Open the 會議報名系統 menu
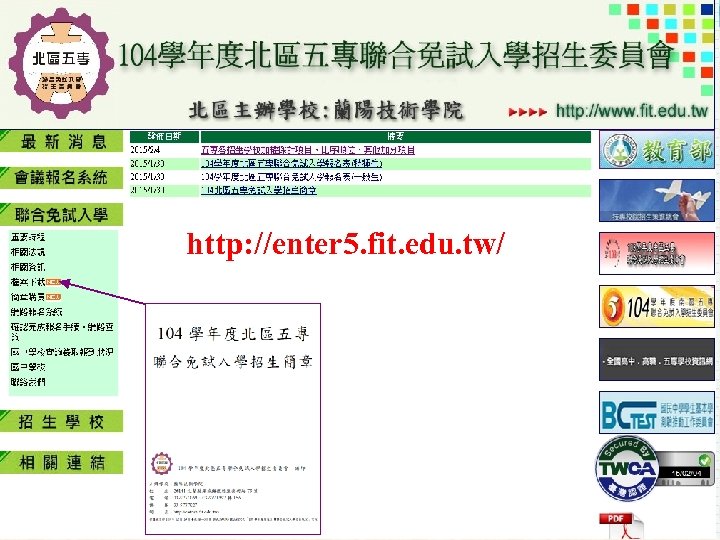Viewport: 720px width, 540px height. (x=62, y=177)
